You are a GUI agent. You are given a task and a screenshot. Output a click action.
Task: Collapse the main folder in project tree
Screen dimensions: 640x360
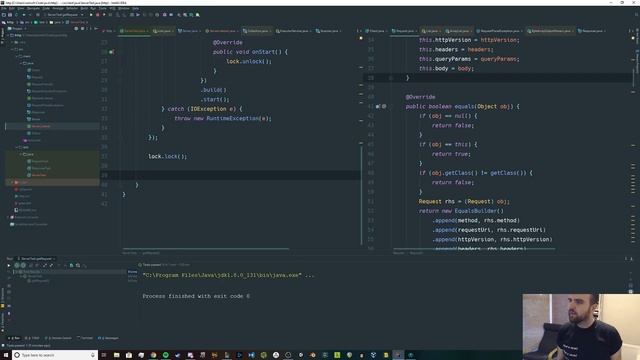(x=17, y=56)
